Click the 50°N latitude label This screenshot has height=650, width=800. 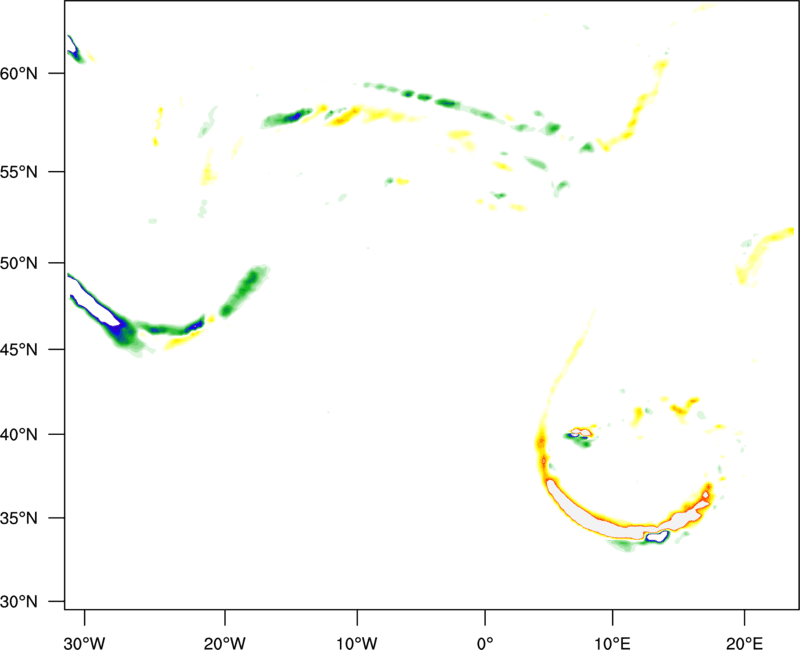click(19, 263)
